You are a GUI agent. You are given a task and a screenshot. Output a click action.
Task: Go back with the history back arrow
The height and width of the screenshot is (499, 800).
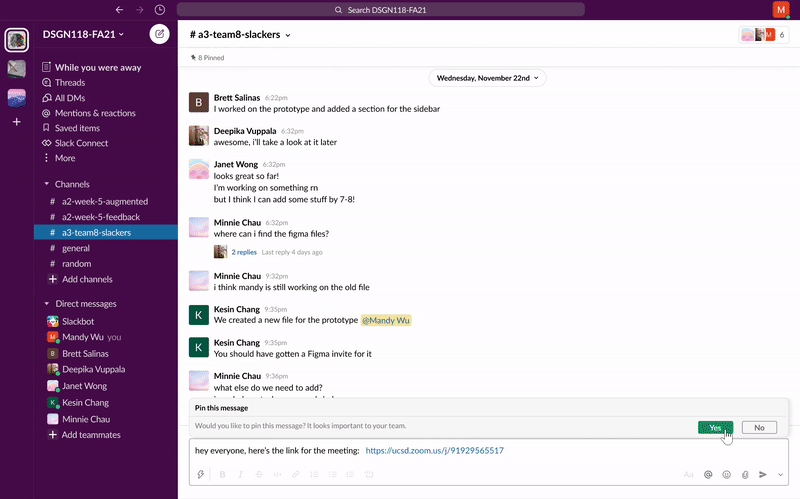pos(119,10)
